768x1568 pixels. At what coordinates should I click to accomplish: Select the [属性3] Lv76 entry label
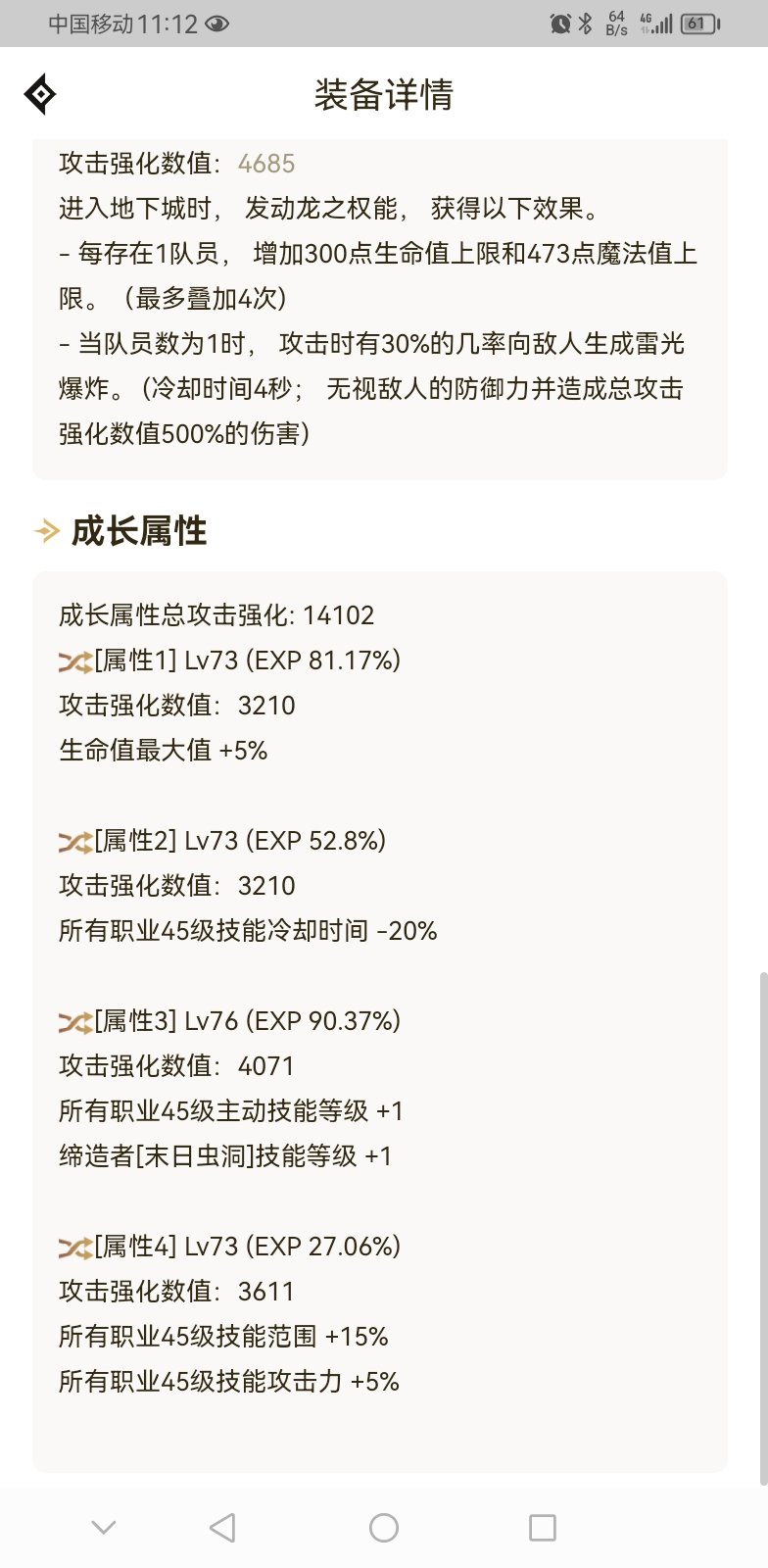pos(247,1021)
